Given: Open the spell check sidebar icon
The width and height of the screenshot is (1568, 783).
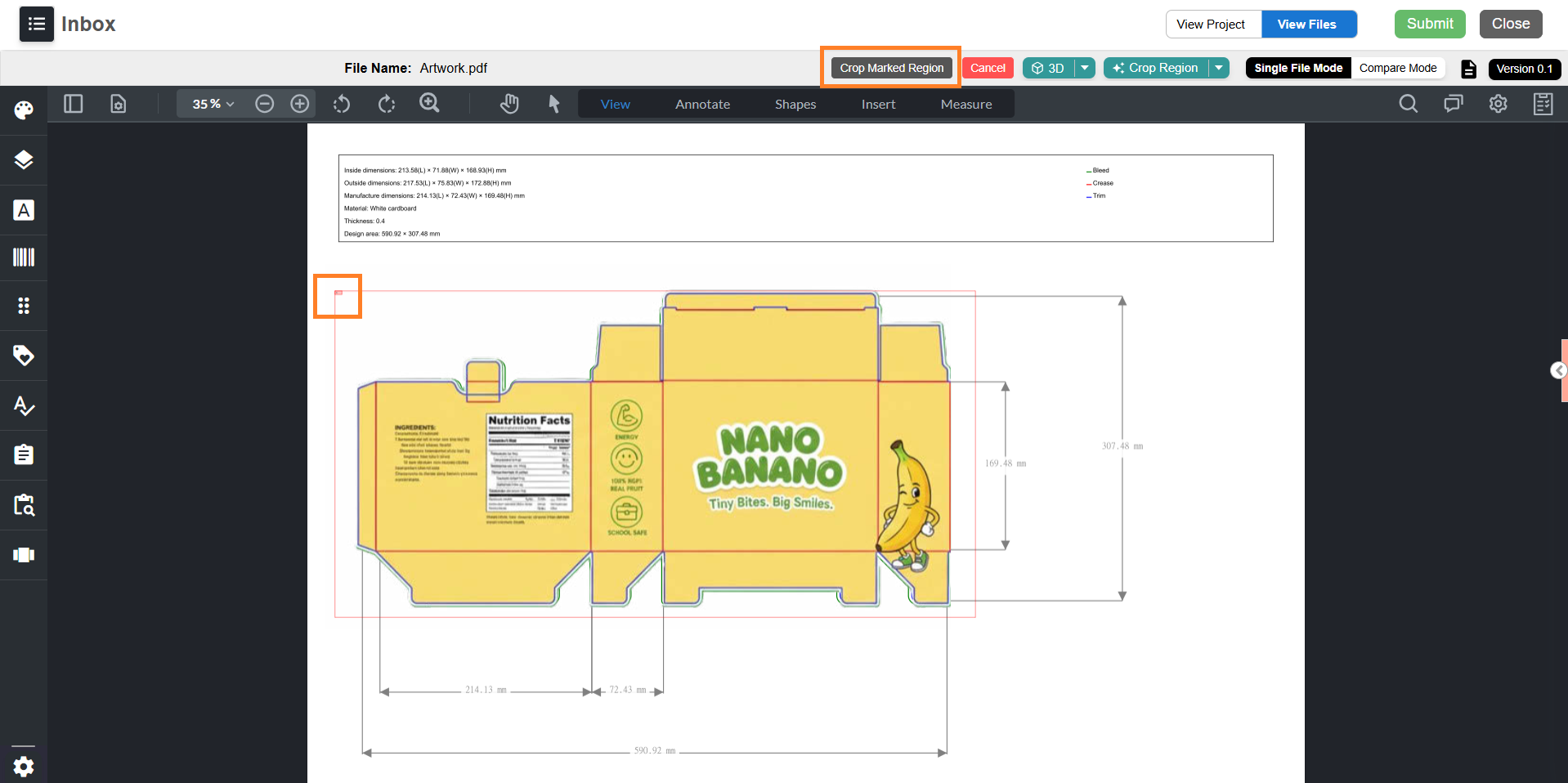Looking at the screenshot, I should click(x=24, y=405).
